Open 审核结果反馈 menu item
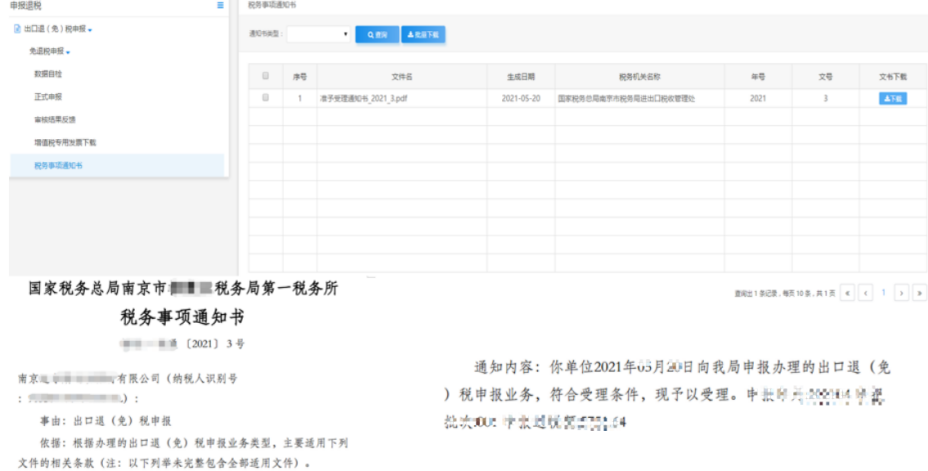This screenshot has width=928, height=471. click(x=55, y=120)
